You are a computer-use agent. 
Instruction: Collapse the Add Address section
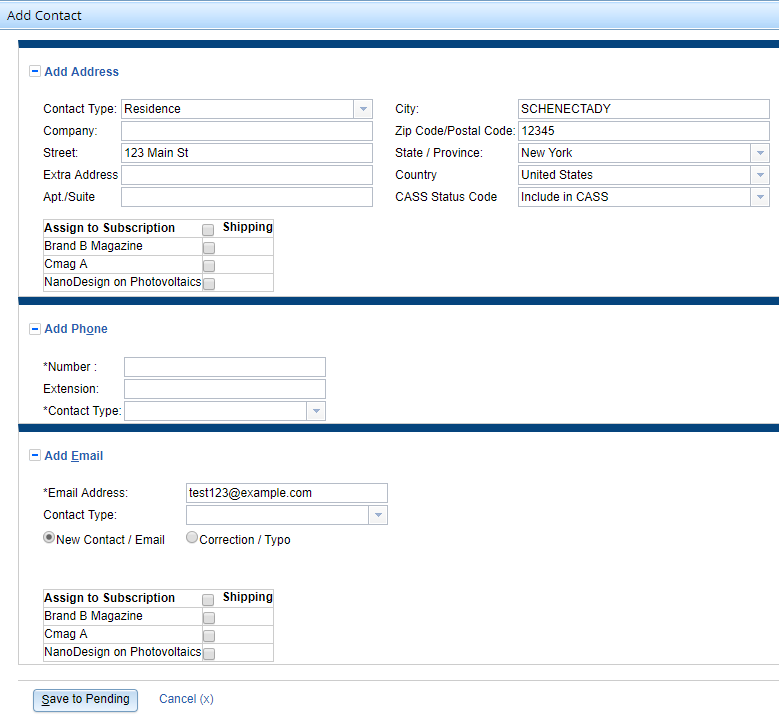(x=35, y=72)
